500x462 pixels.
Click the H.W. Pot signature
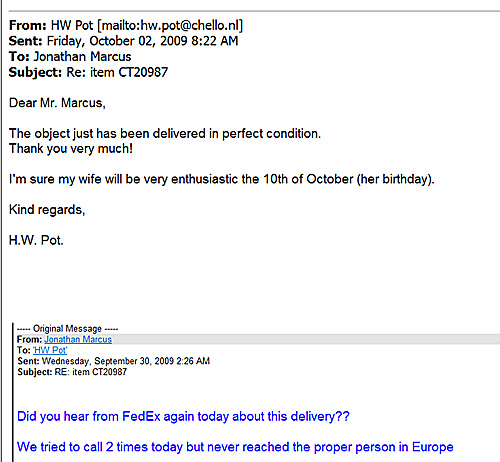tap(36, 240)
